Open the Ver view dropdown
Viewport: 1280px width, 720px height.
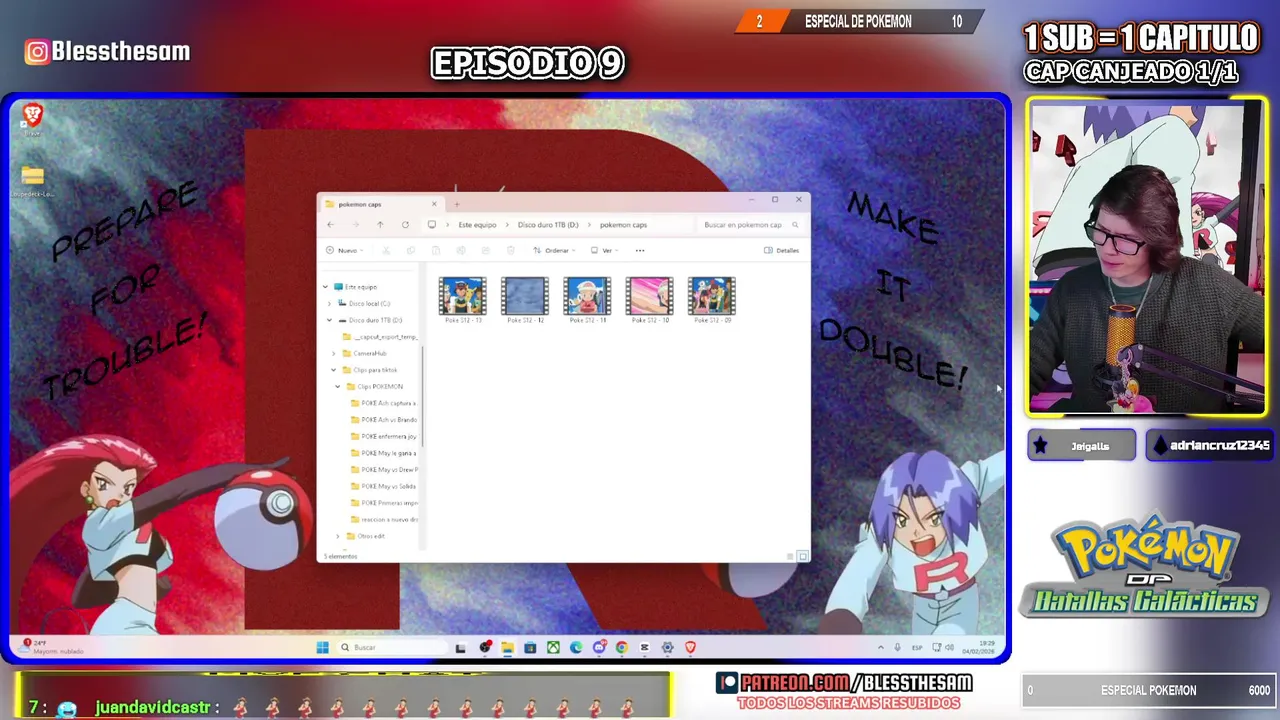(x=604, y=250)
